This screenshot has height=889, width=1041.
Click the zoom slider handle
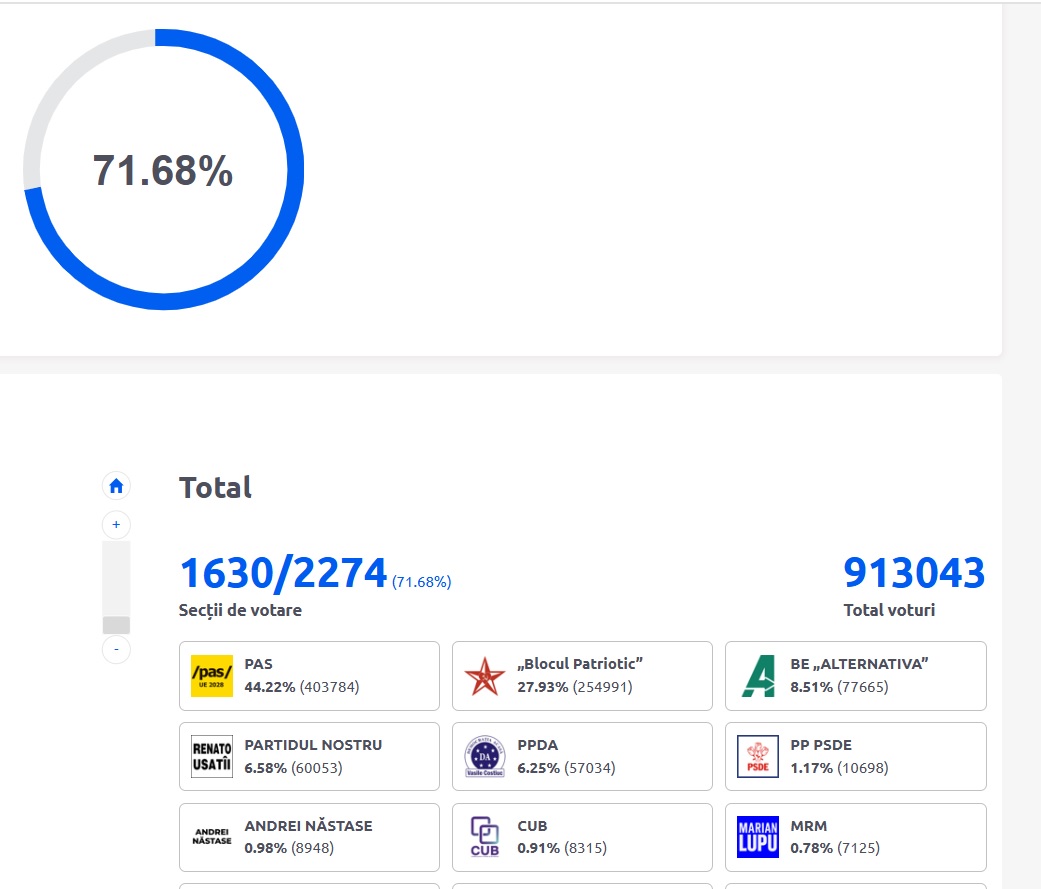point(116,625)
